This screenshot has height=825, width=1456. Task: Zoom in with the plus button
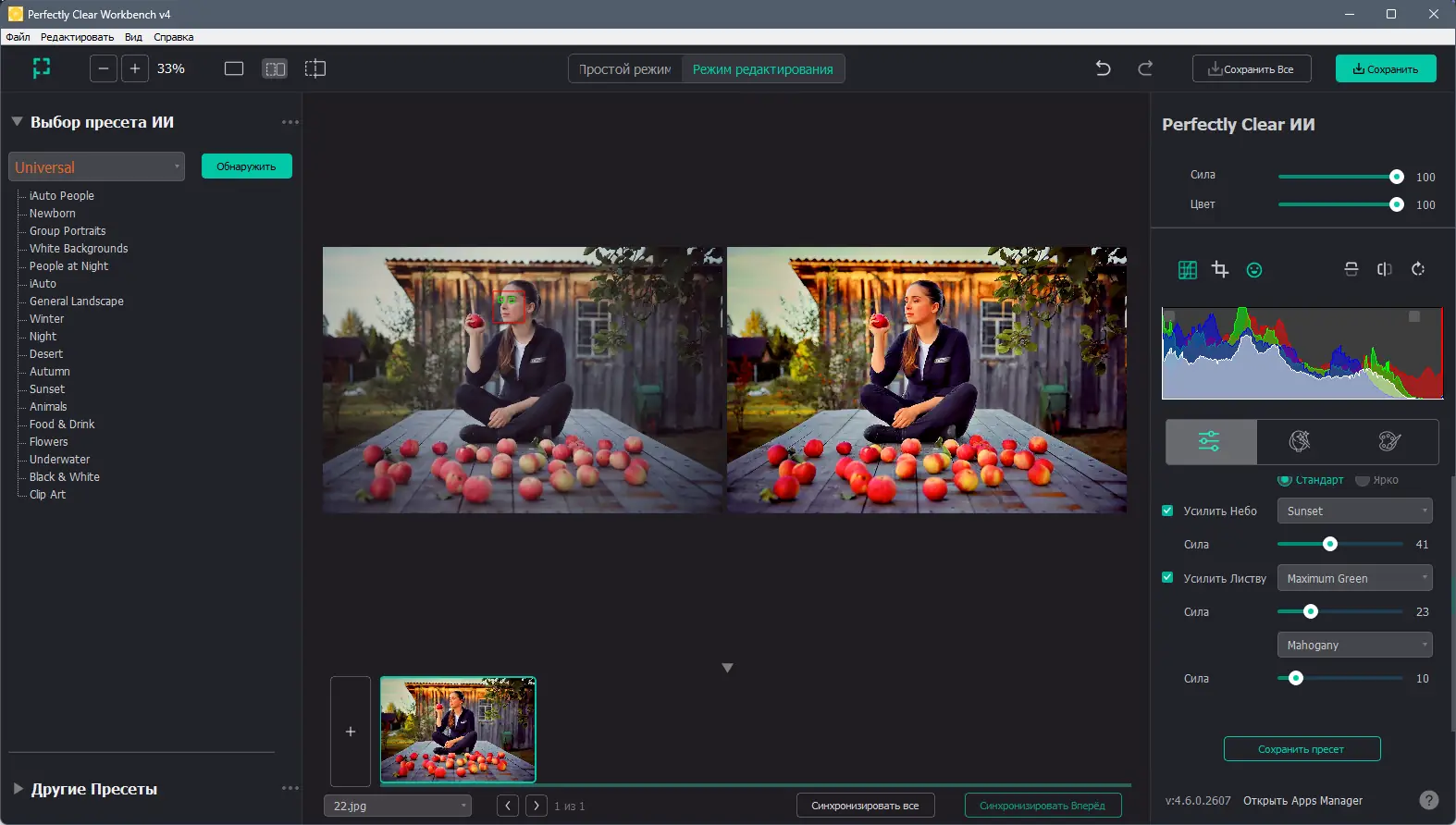pyautogui.click(x=135, y=68)
